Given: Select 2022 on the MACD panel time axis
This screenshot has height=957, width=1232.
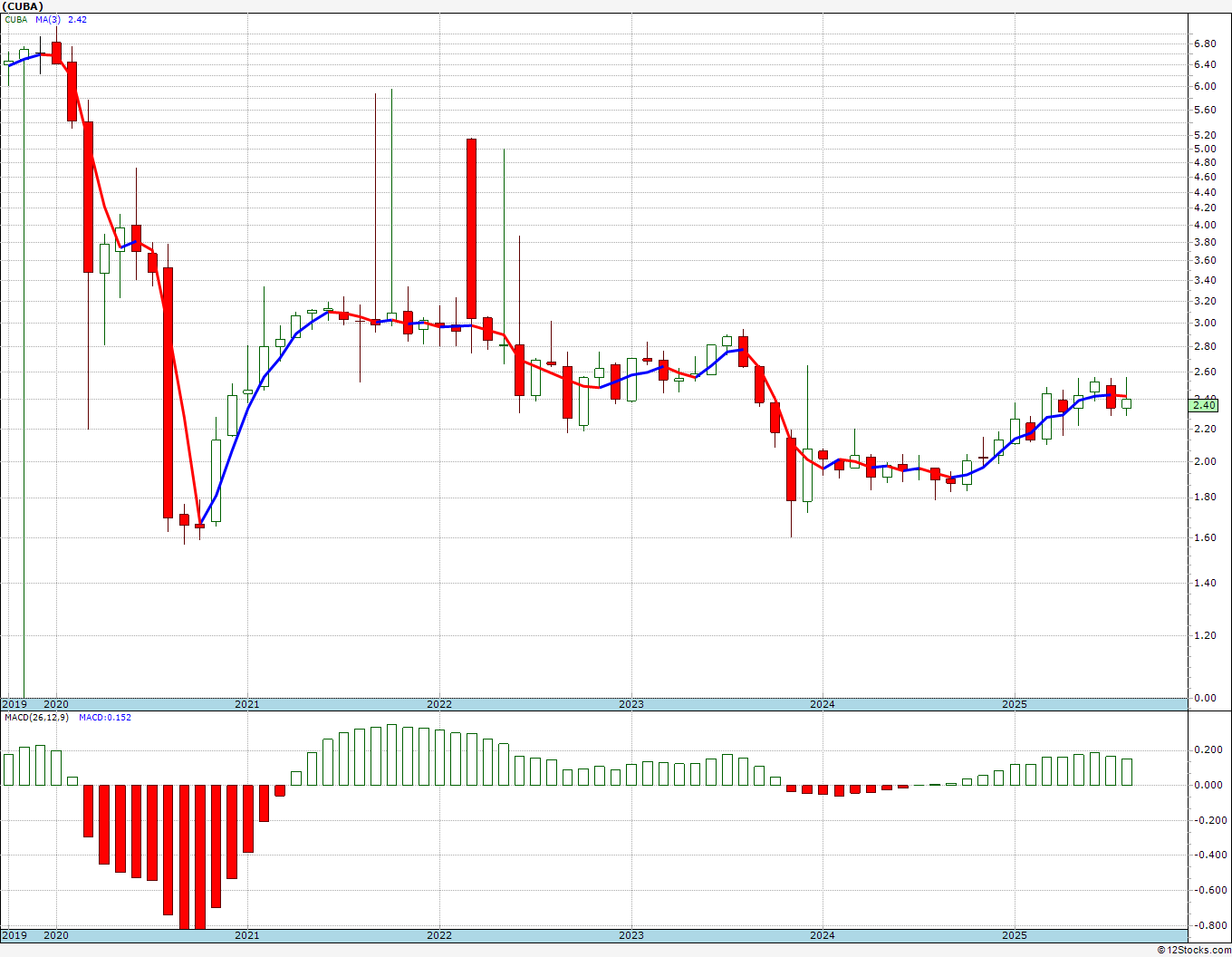Looking at the screenshot, I should coord(439,935).
